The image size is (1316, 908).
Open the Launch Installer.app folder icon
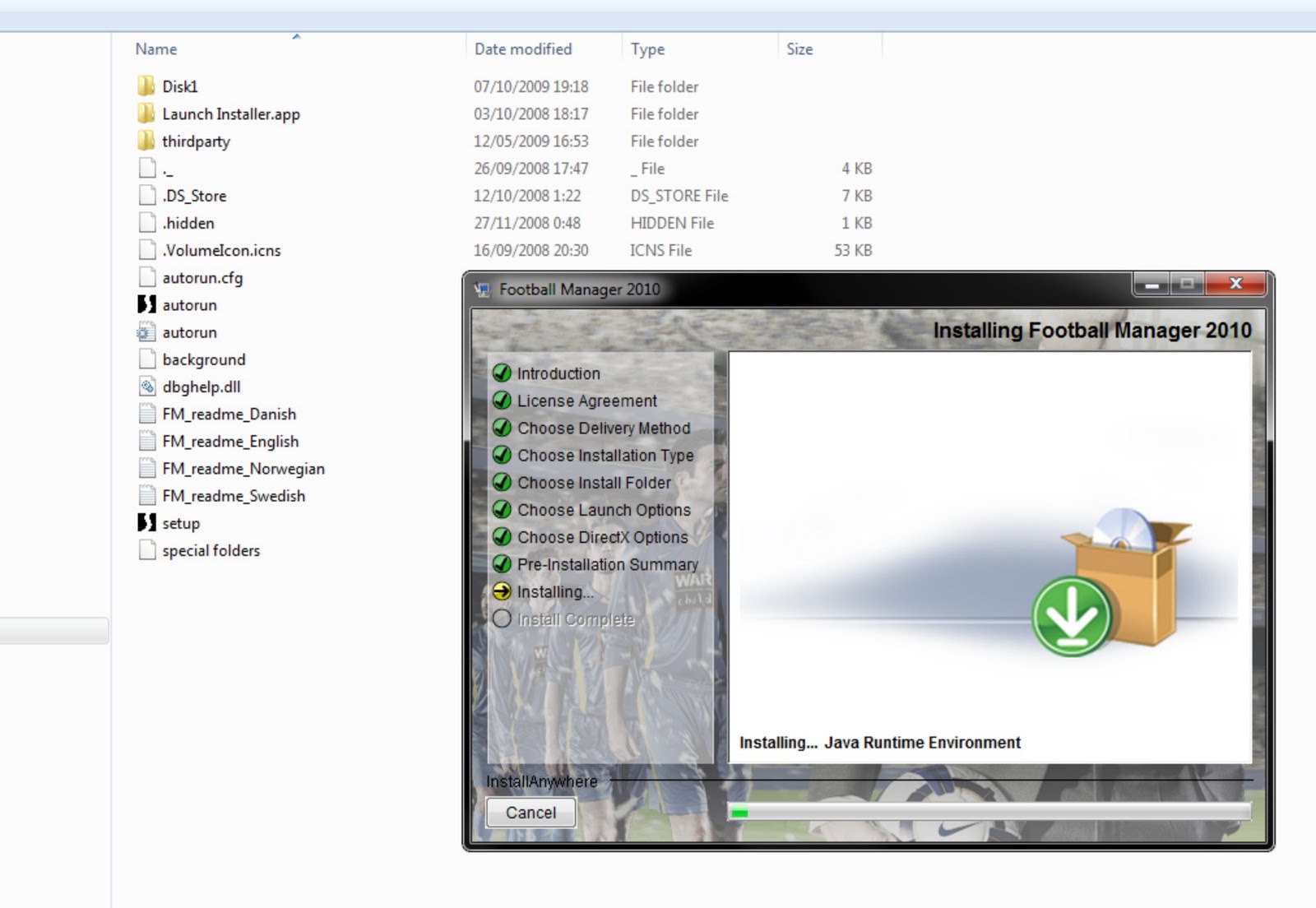[146, 113]
